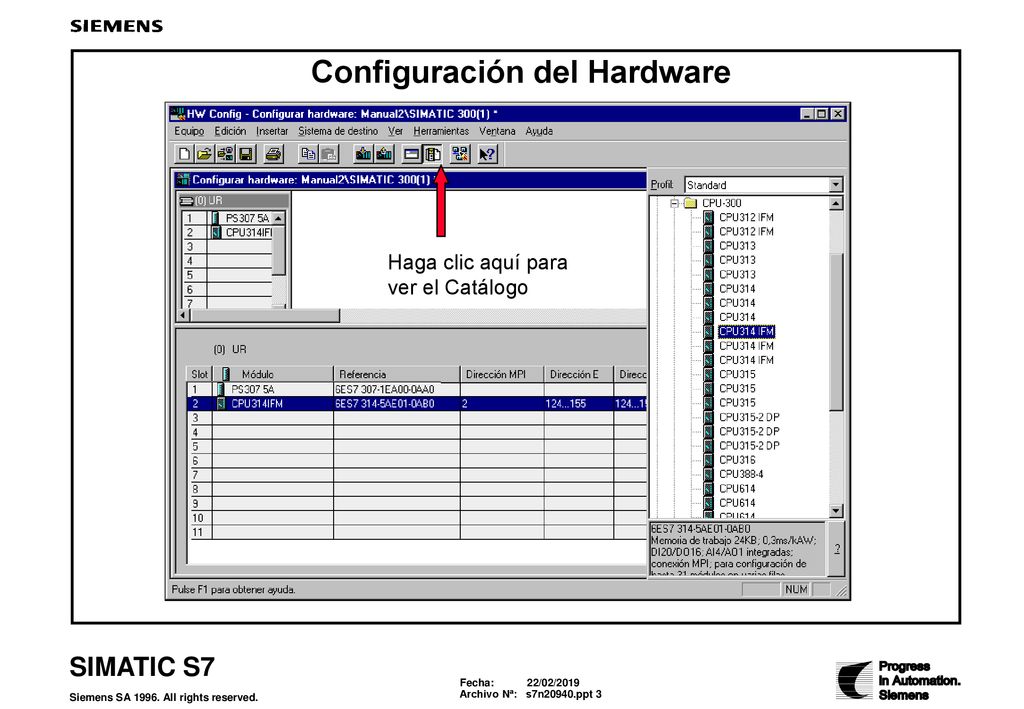Select CPU314IFM row in lower detail table
1024x709 pixels.
pyautogui.click(x=417, y=403)
